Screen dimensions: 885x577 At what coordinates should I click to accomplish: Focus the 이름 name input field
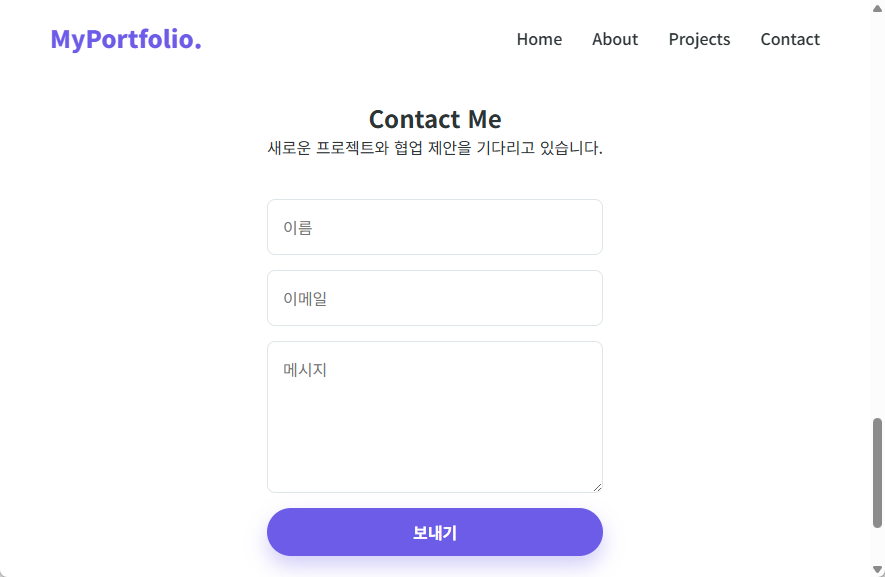[434, 226]
